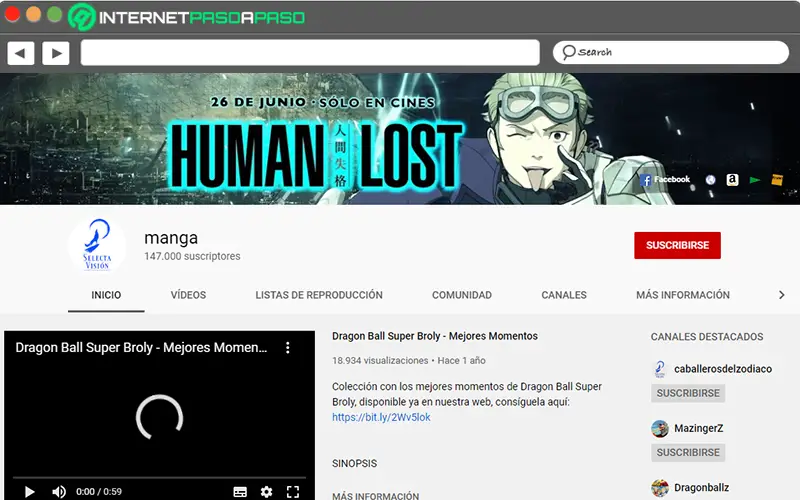Subscribe to MazingerZ
The width and height of the screenshot is (800, 500).
[688, 453]
